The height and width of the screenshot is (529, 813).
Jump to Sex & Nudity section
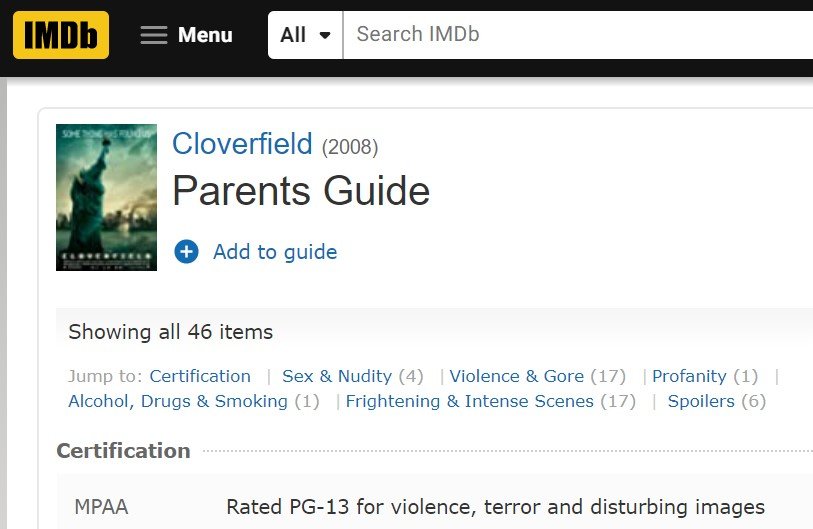(x=337, y=376)
